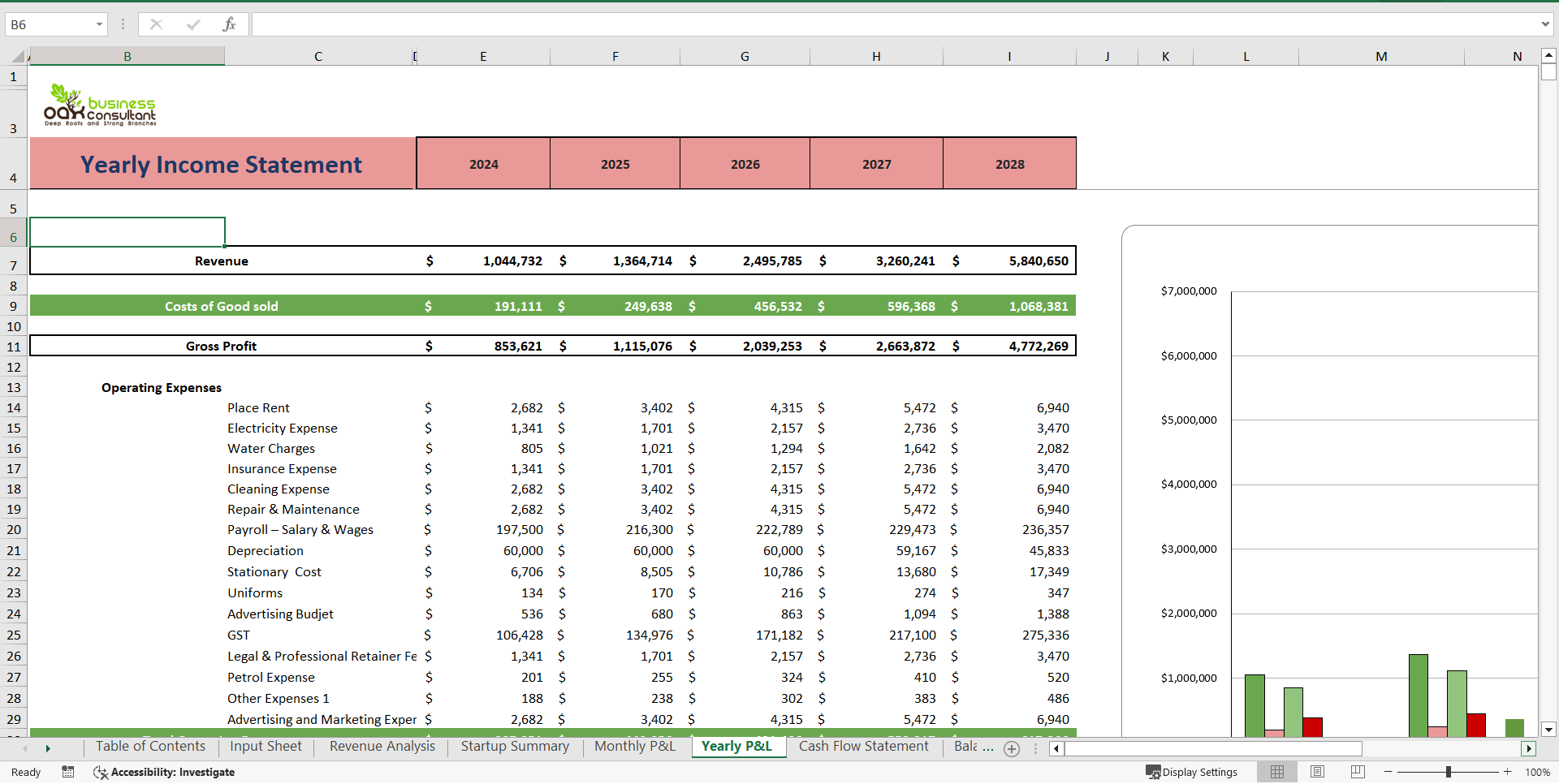
Task: Click the zoom slider handle
Action: [x=1448, y=772]
